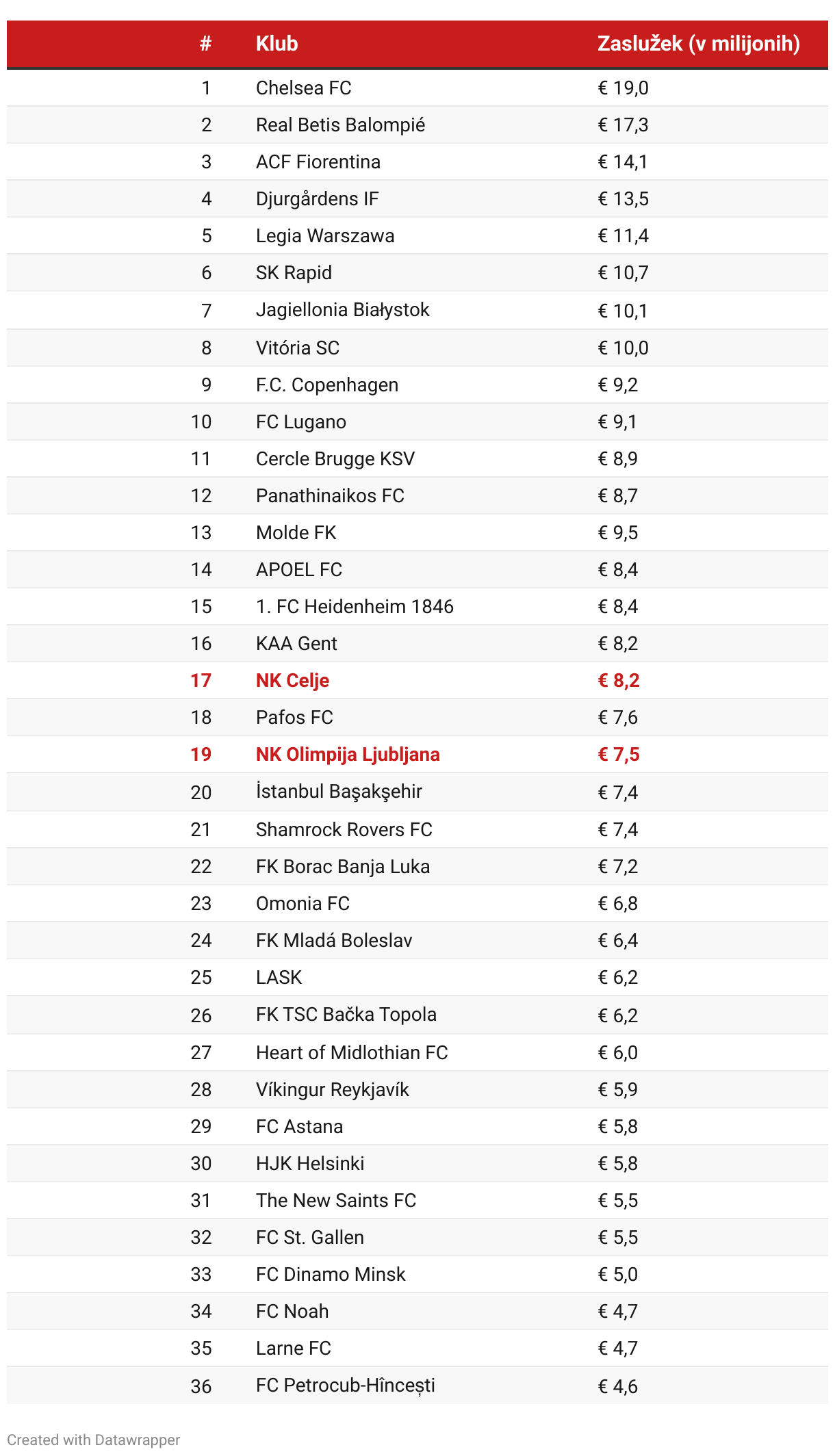This screenshot has height=1456, width=835.
Task: Select the Djurgårdens IF entry
Action: pyautogui.click(x=417, y=198)
